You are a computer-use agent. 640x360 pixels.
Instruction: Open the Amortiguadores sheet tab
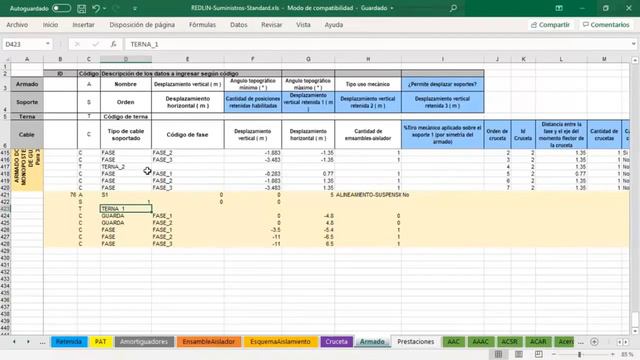tap(144, 342)
